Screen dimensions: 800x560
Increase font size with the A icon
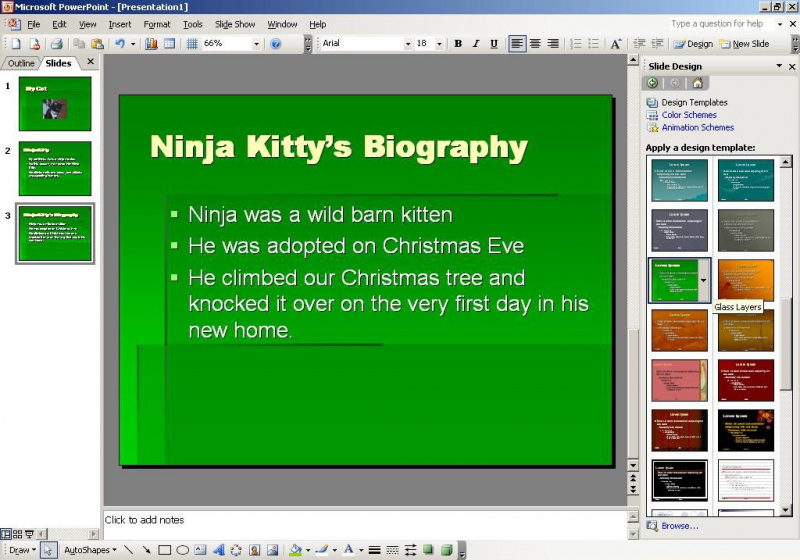pos(616,44)
